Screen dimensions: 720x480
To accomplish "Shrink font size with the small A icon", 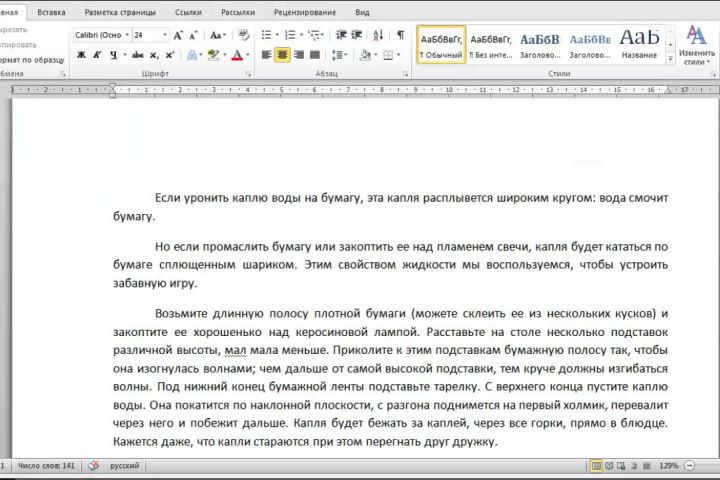I will pyautogui.click(x=193, y=35).
